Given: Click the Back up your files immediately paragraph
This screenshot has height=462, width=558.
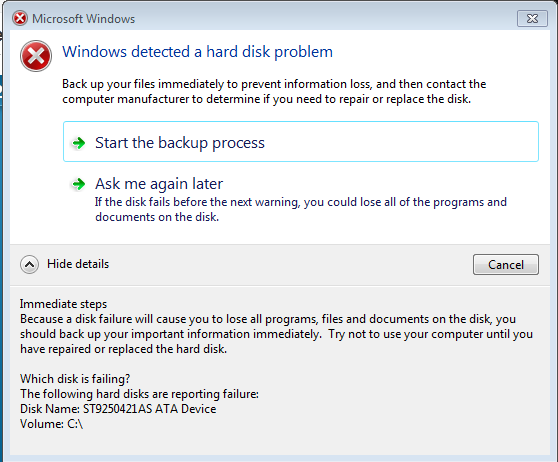Looking at the screenshot, I should click(274, 91).
